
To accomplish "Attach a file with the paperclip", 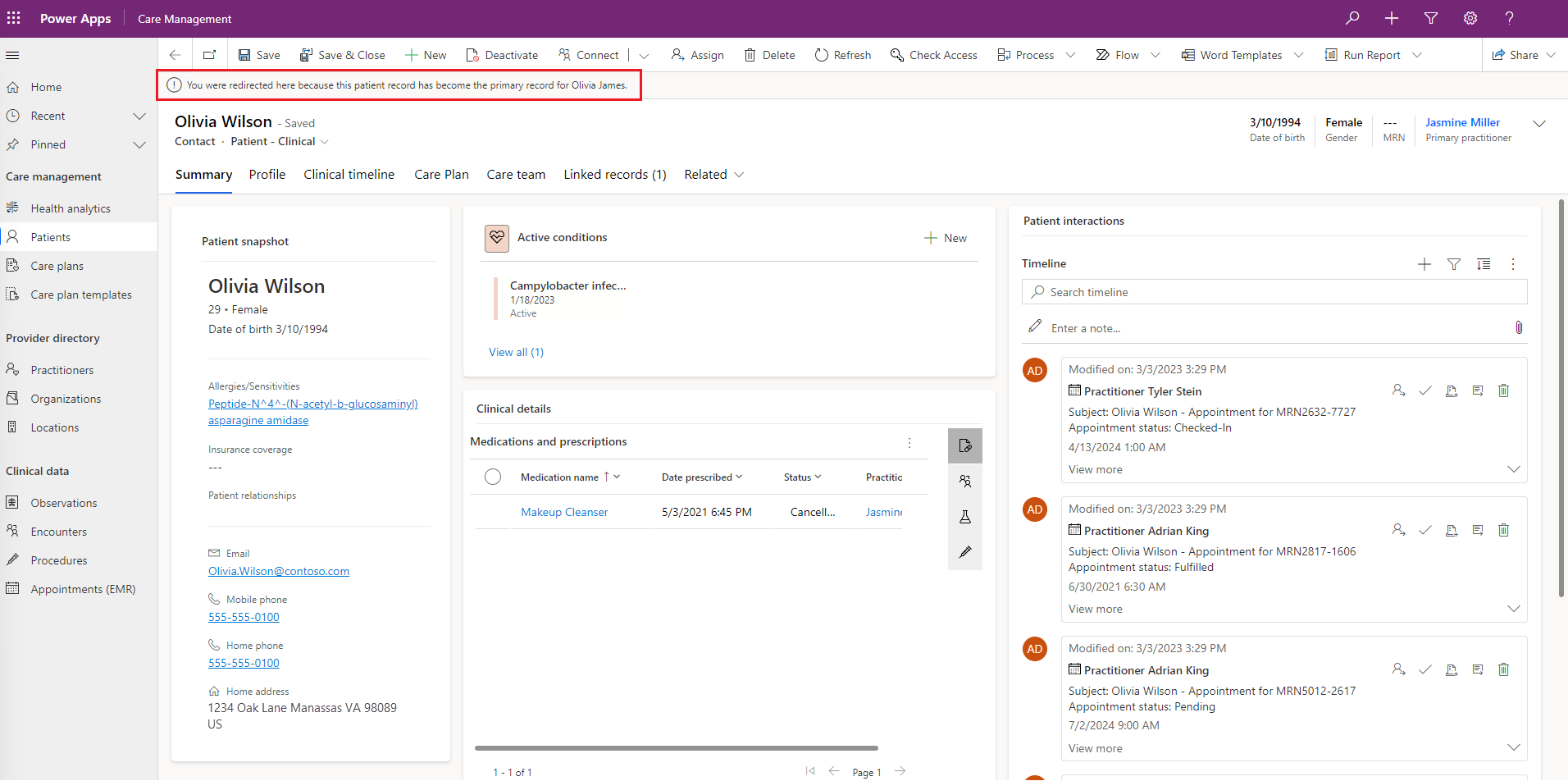I will [1519, 328].
